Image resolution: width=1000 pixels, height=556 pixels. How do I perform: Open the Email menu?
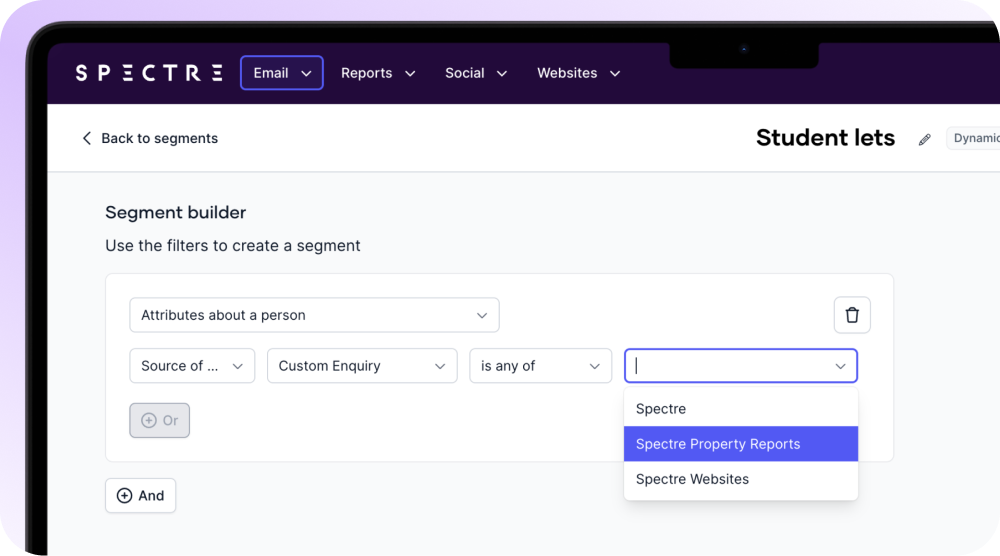282,73
